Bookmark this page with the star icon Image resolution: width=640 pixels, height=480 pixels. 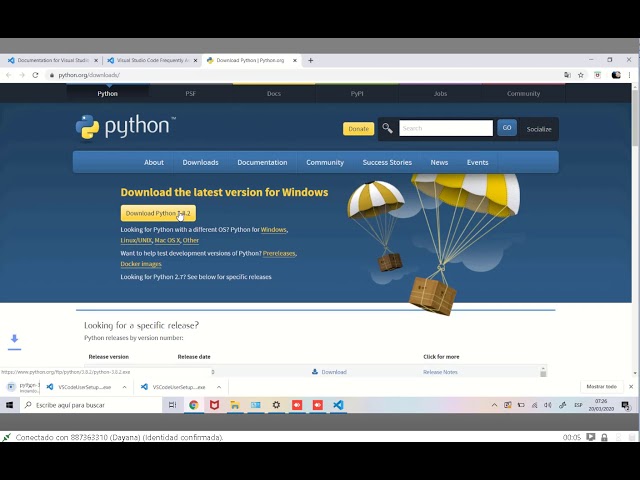pyautogui.click(x=581, y=75)
